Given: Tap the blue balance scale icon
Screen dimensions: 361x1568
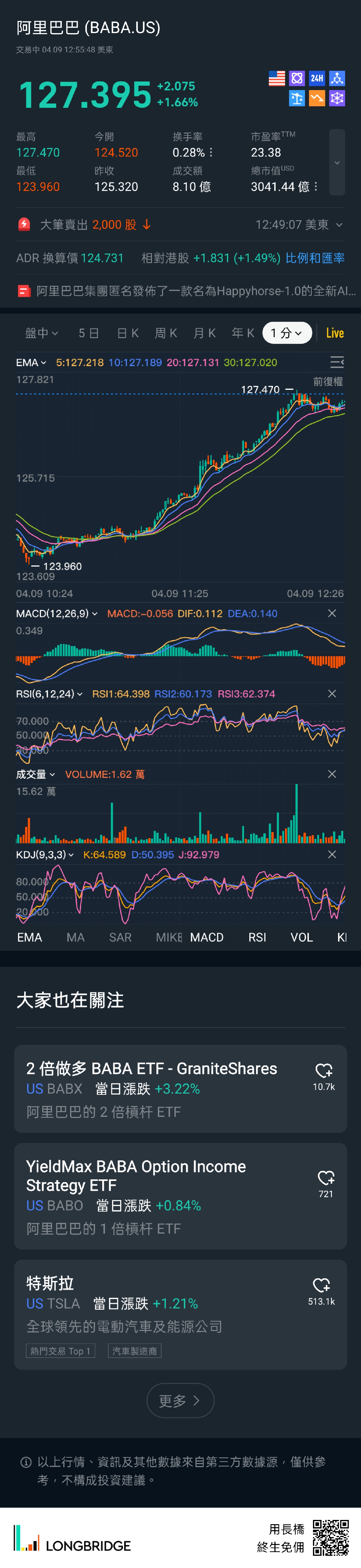Looking at the screenshot, I should [x=296, y=99].
